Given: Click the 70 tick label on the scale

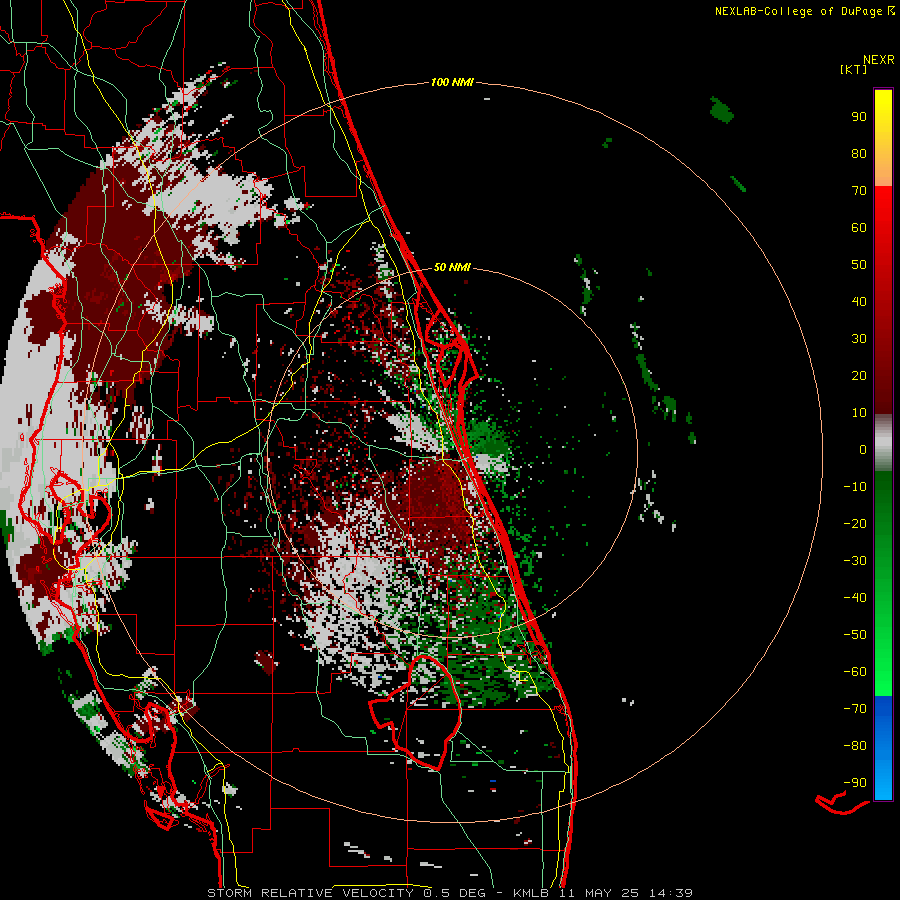Looking at the screenshot, I should [x=859, y=191].
